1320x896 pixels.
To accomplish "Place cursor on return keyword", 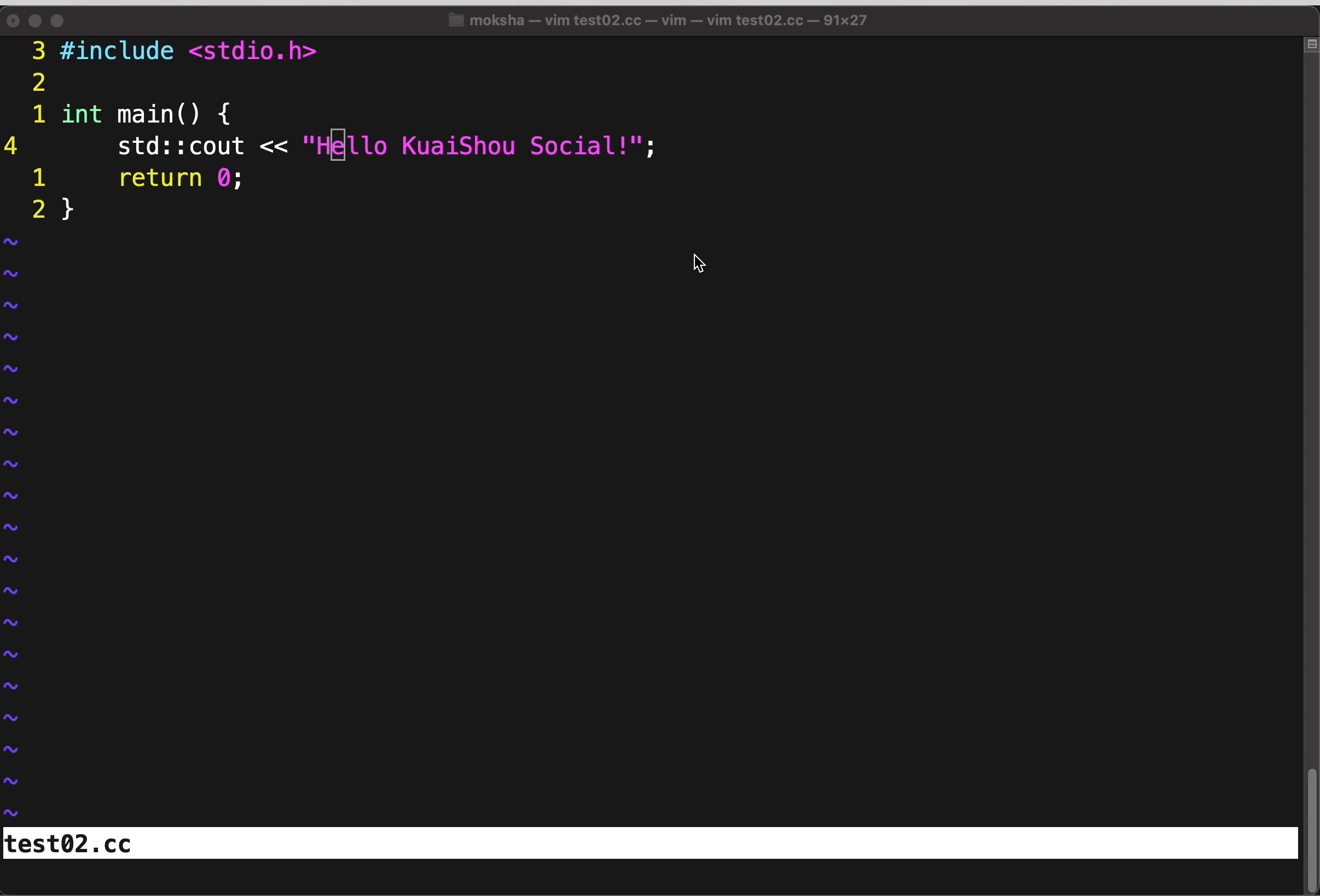I will click(x=160, y=178).
